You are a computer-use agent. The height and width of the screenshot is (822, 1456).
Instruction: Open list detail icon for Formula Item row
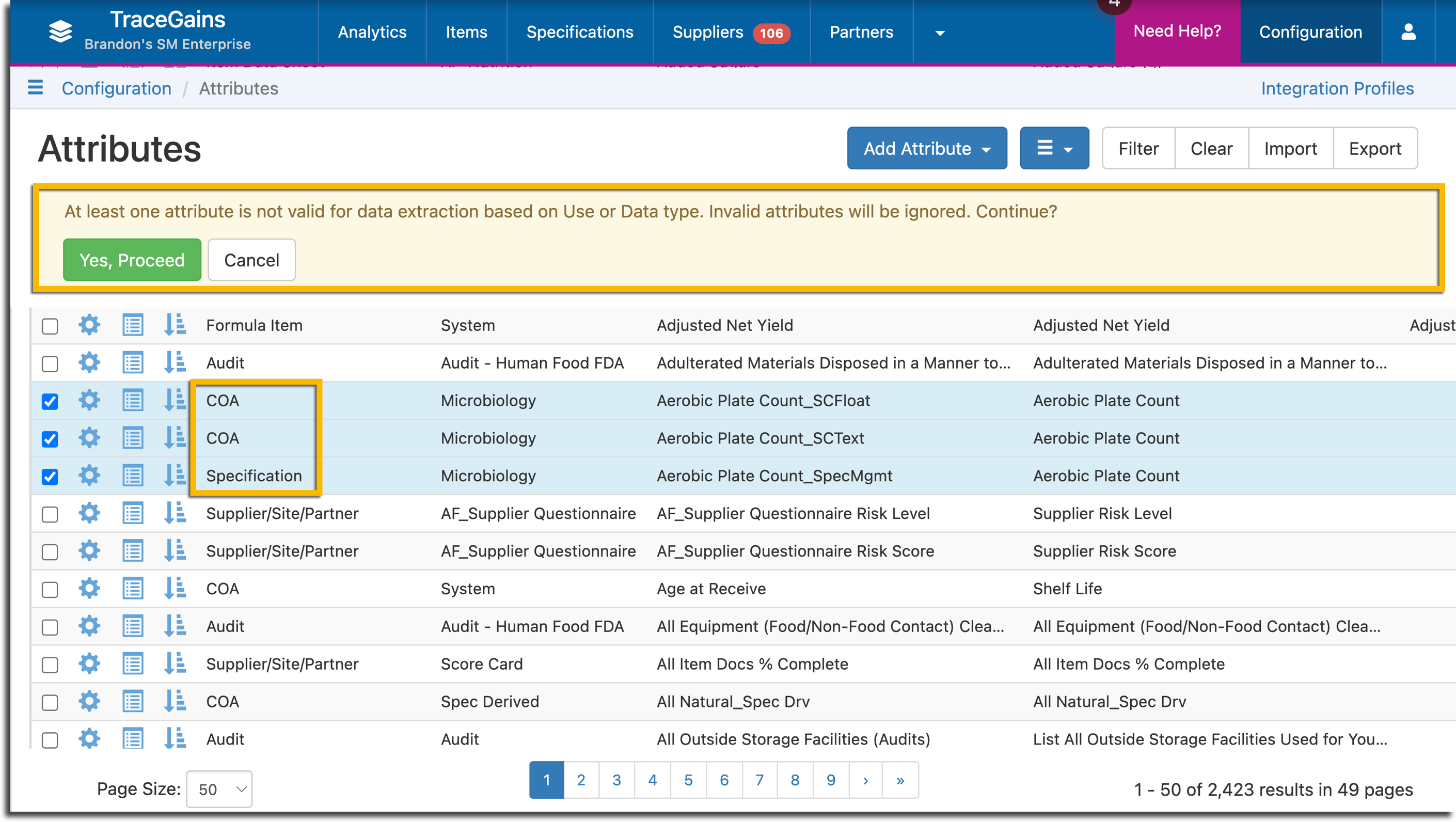[133, 325]
